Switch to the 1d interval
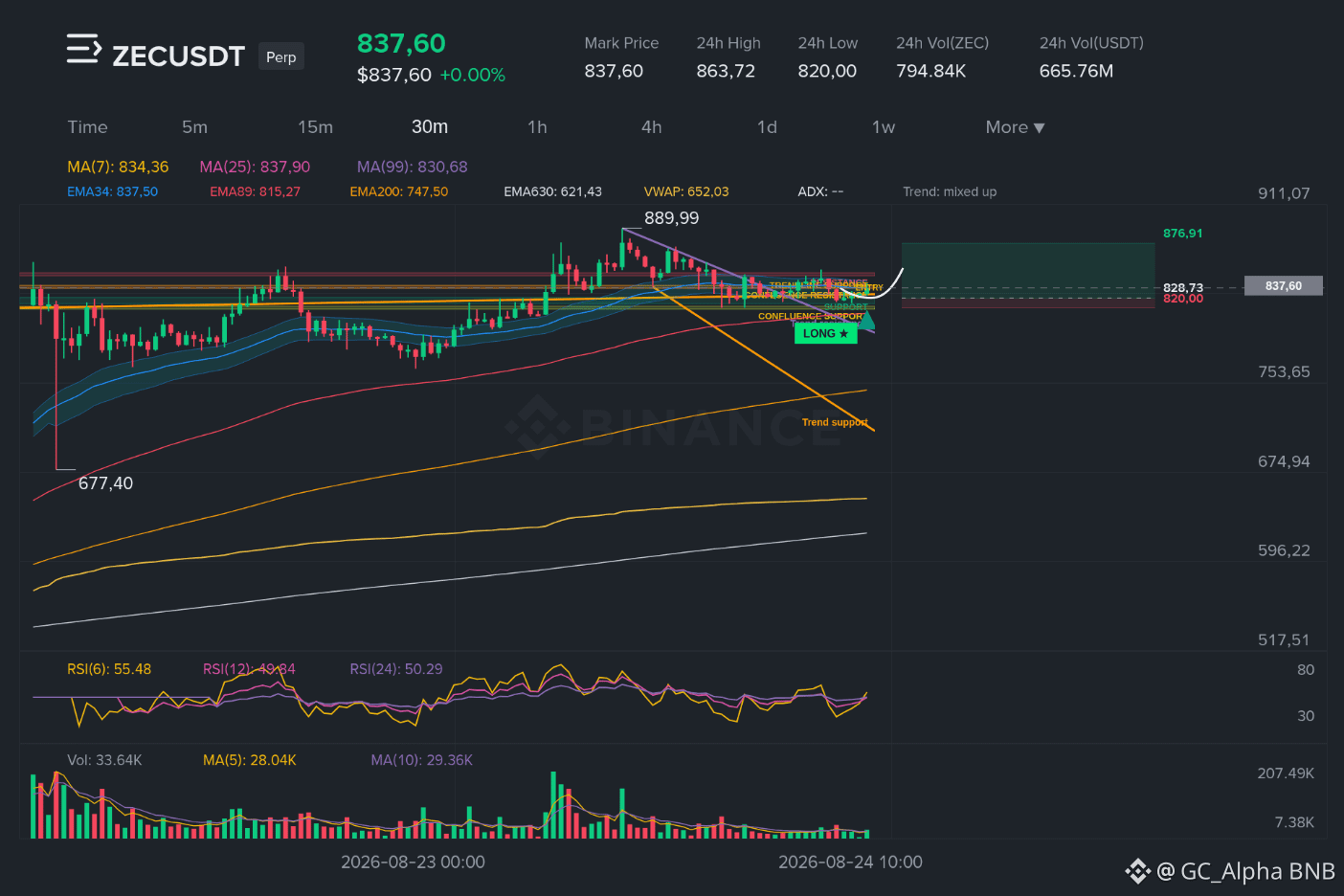1344x896 pixels. [x=767, y=127]
